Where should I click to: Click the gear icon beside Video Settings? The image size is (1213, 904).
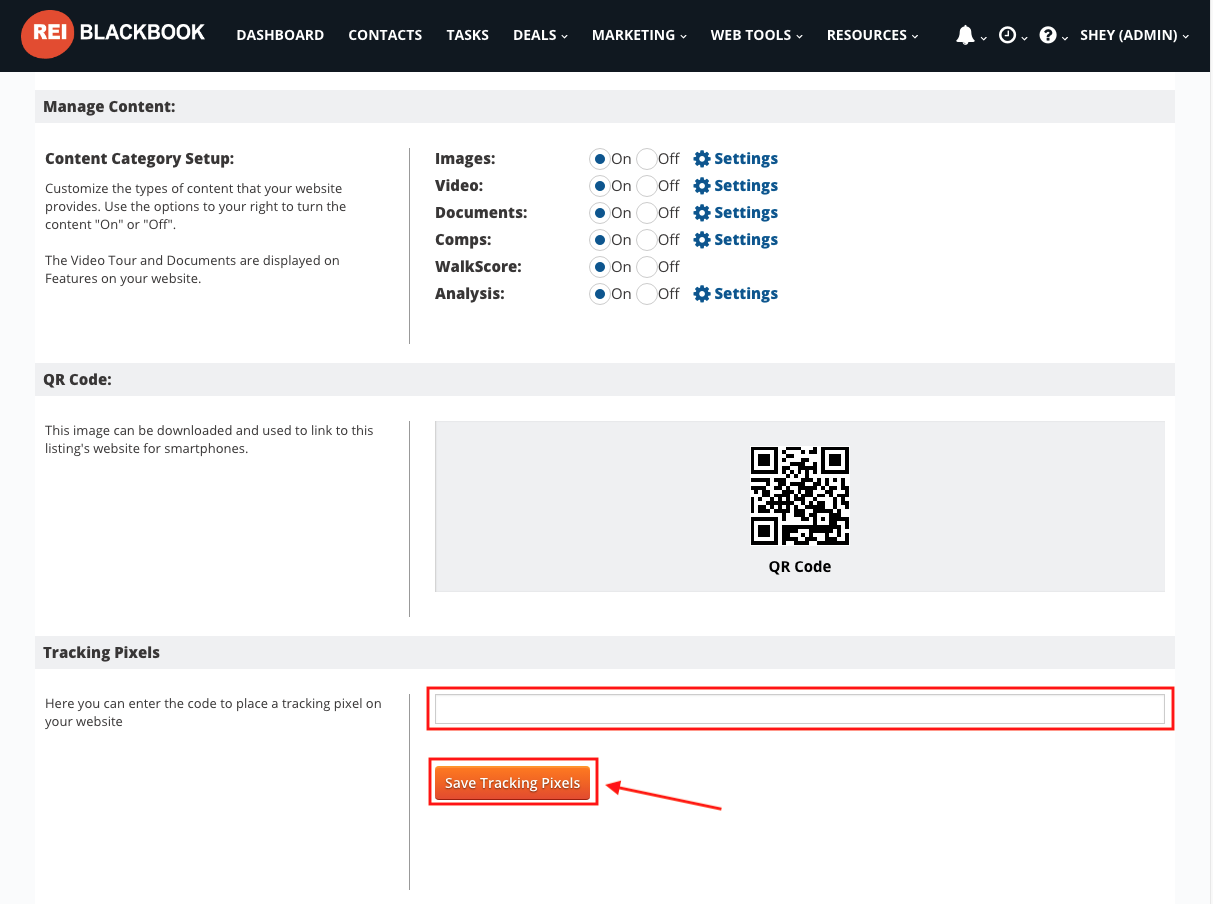[702, 186]
